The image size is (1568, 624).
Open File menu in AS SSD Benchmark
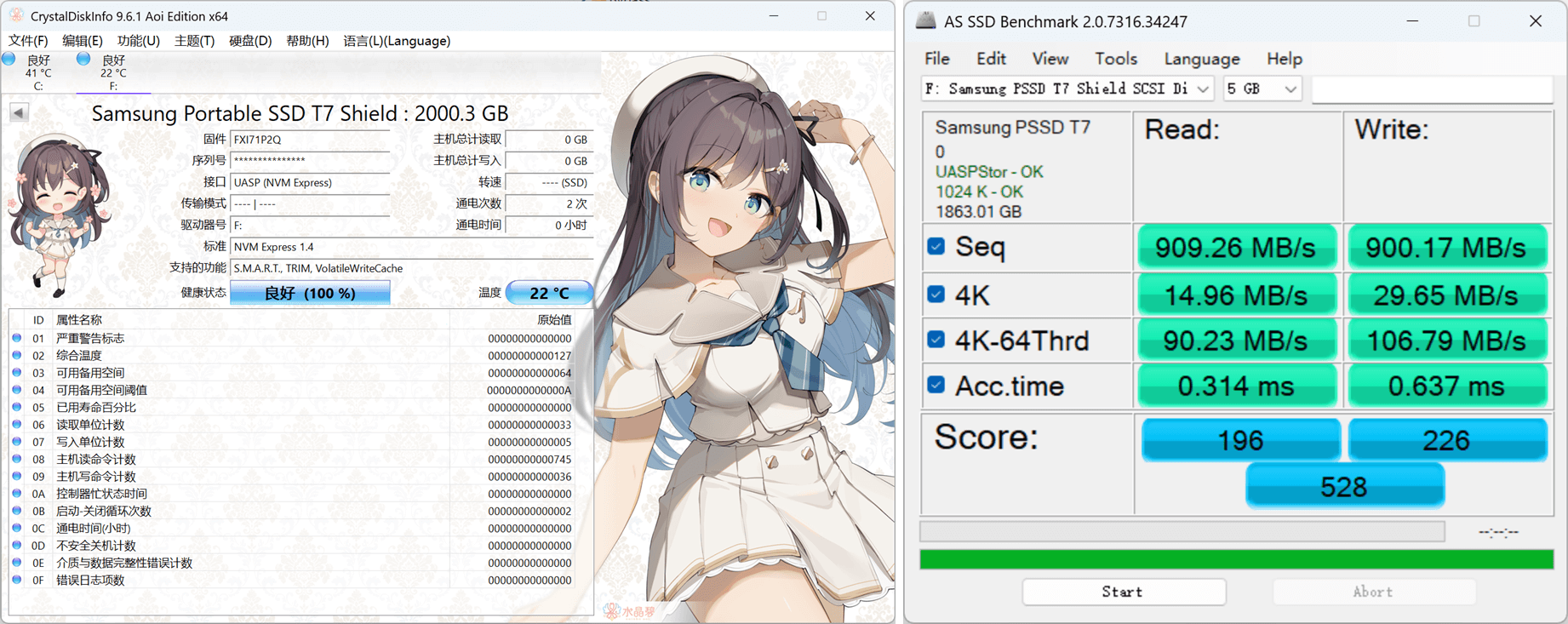pos(937,59)
